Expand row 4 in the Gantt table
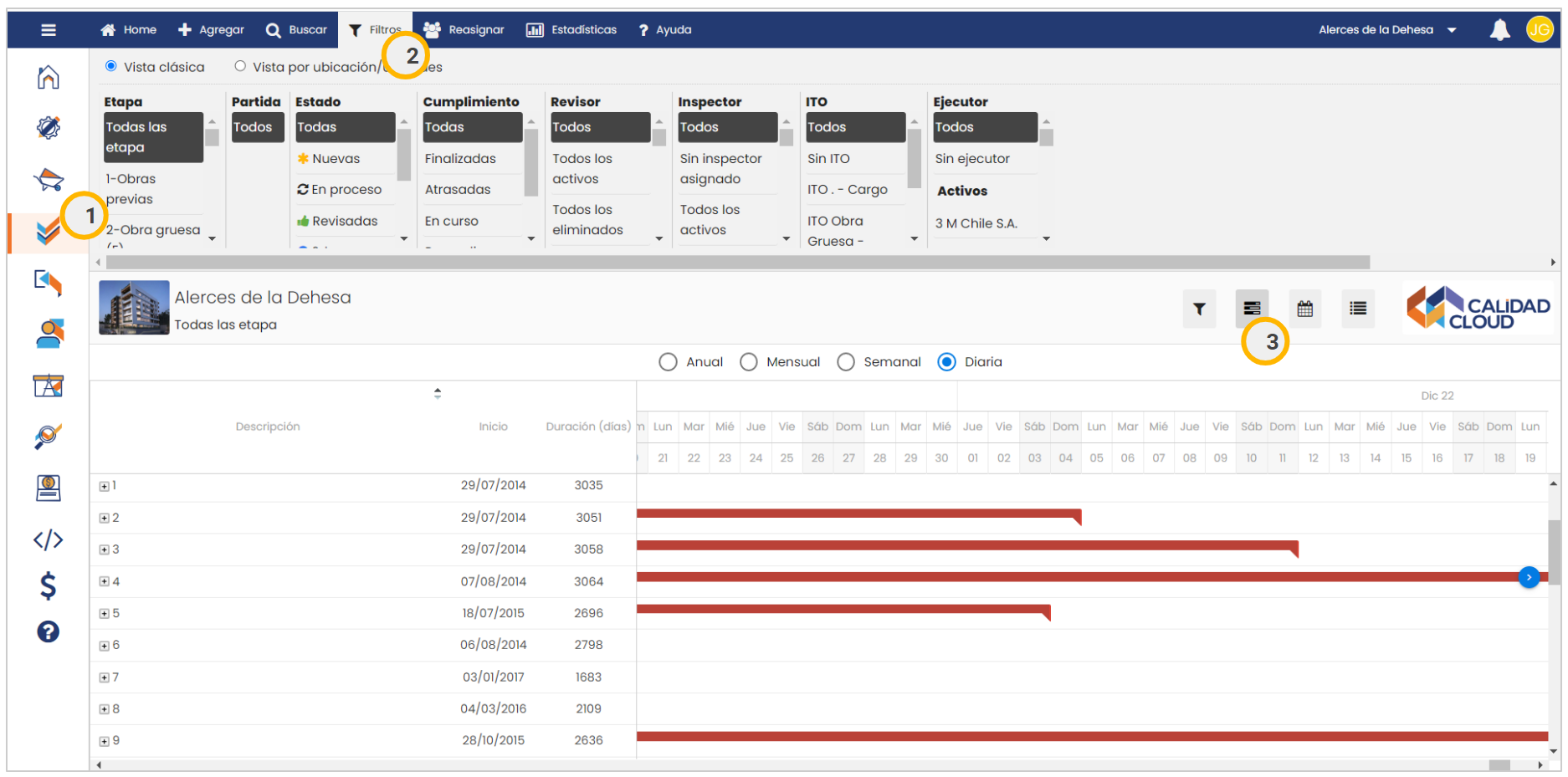1568x777 pixels. [x=105, y=581]
